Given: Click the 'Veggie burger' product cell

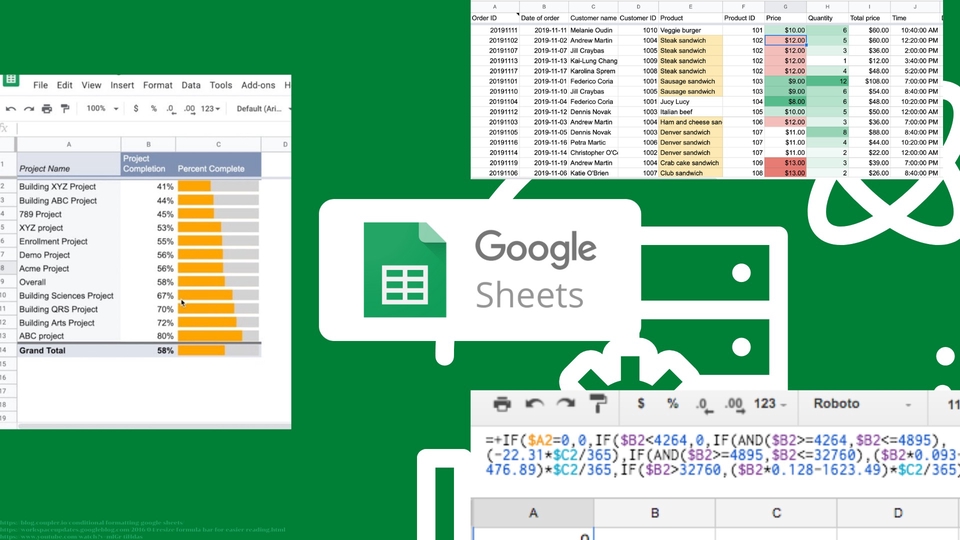Looking at the screenshot, I should [x=690, y=30].
